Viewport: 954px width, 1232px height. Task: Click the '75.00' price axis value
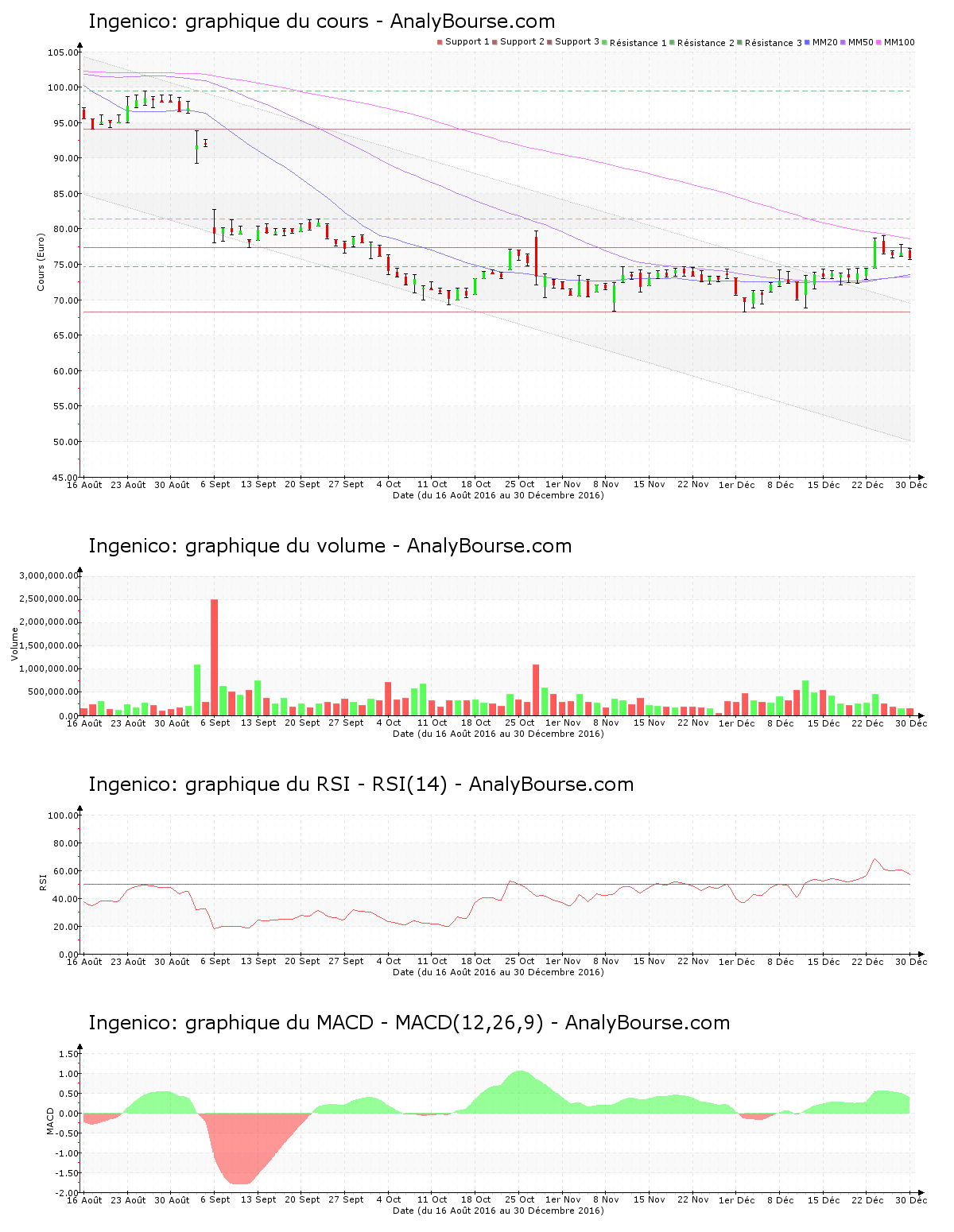tap(65, 265)
